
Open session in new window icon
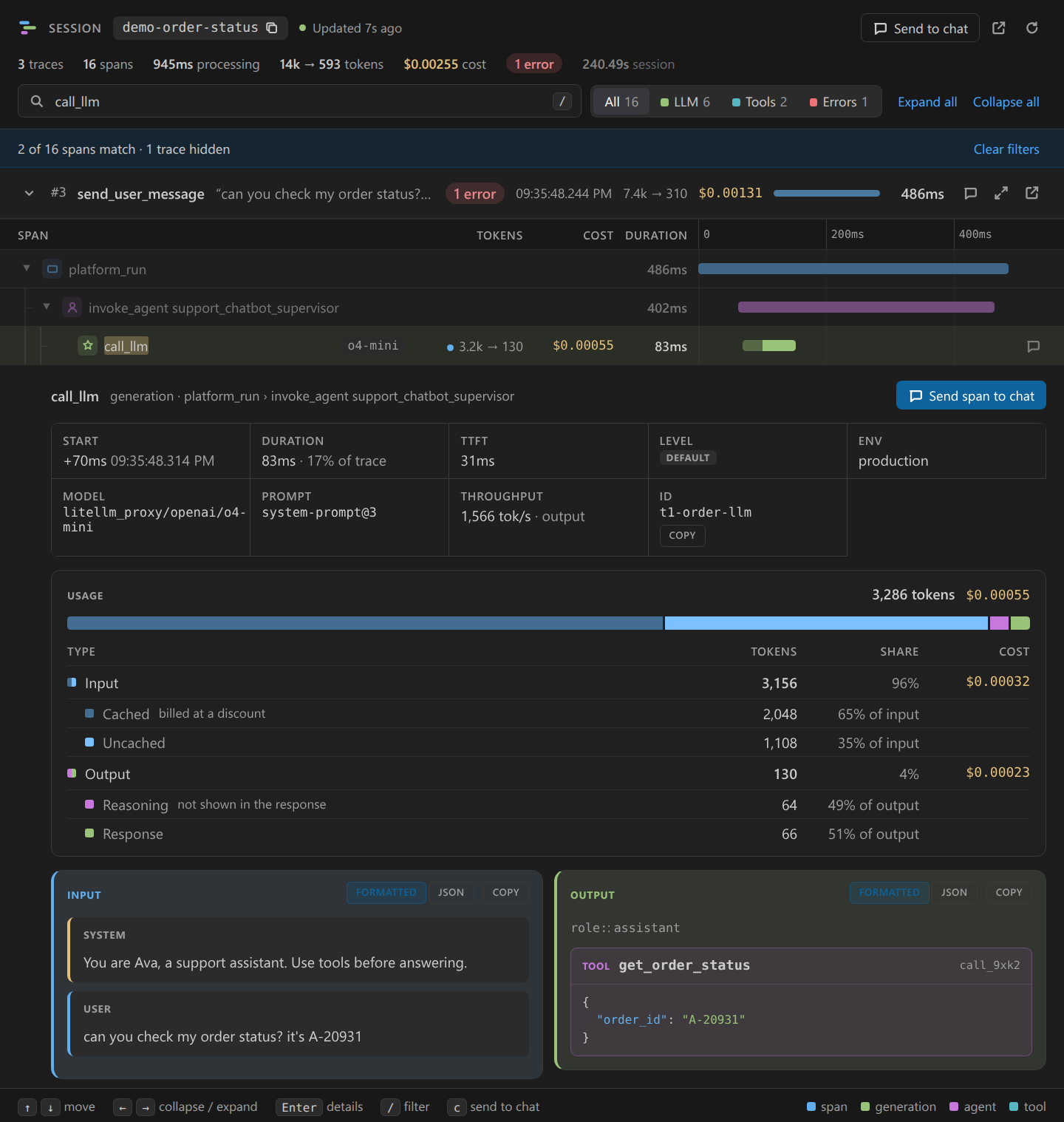pyautogui.click(x=998, y=28)
